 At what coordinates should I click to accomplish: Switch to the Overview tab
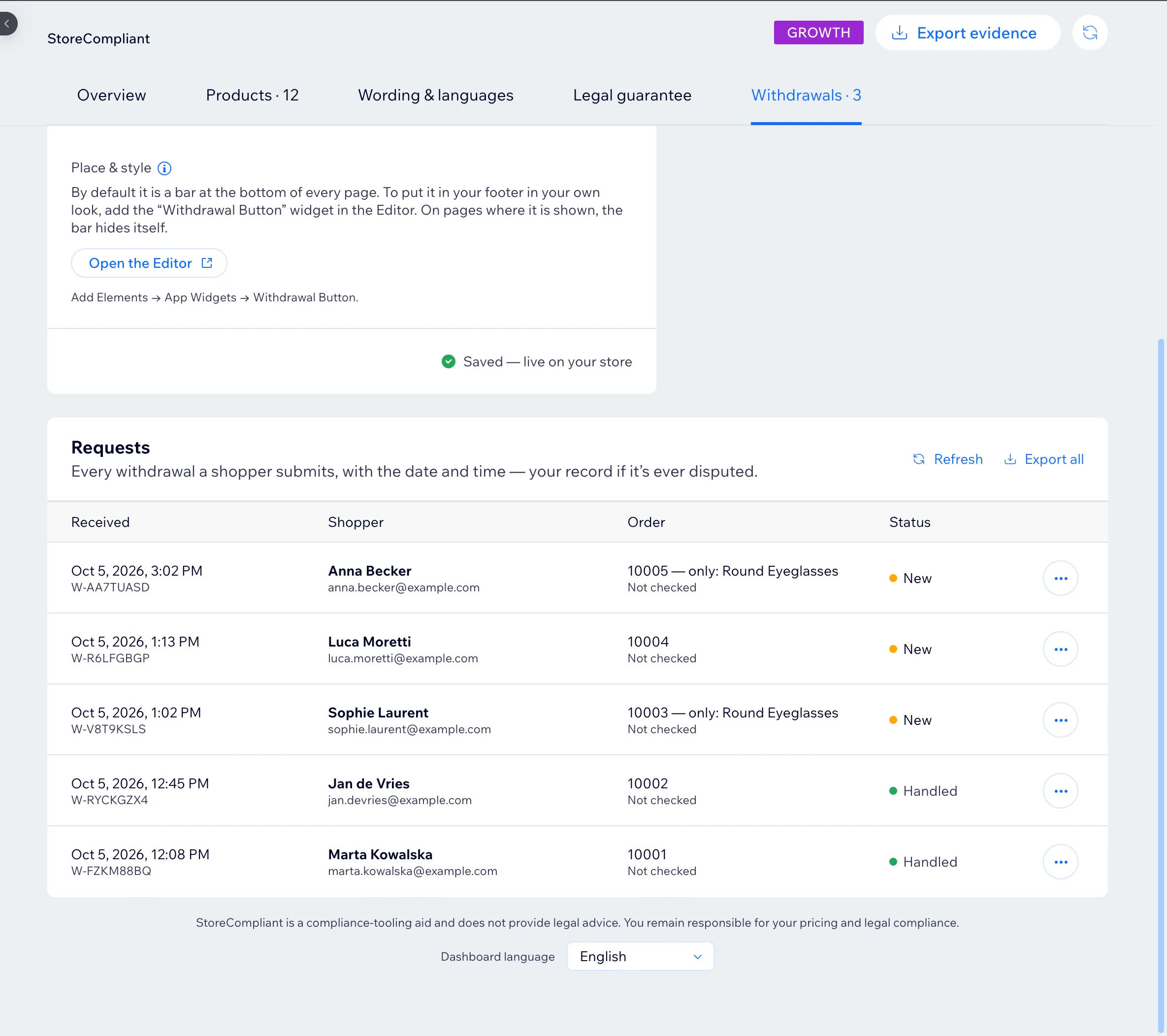pos(111,95)
